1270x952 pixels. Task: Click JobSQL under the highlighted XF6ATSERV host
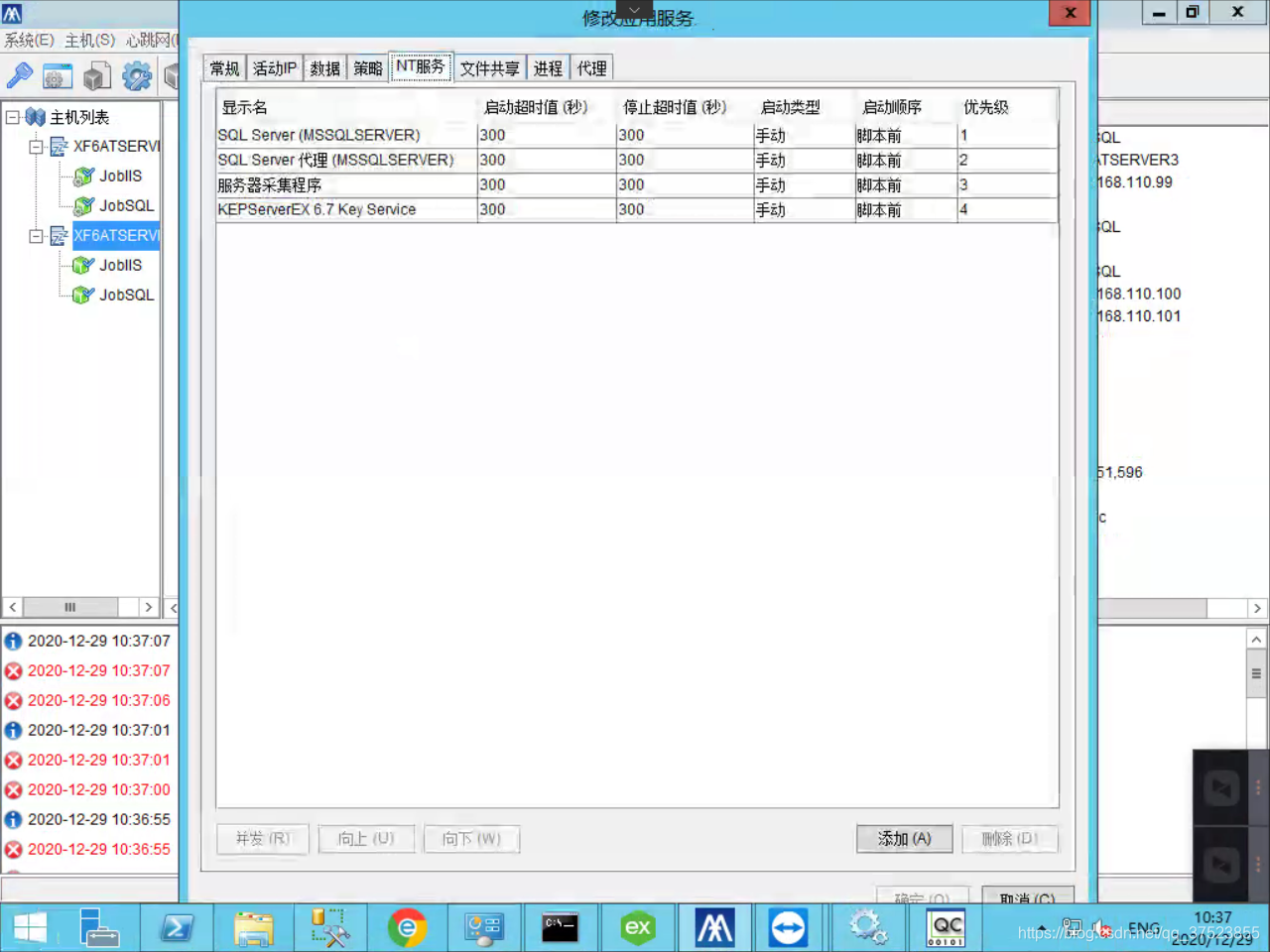point(126,295)
